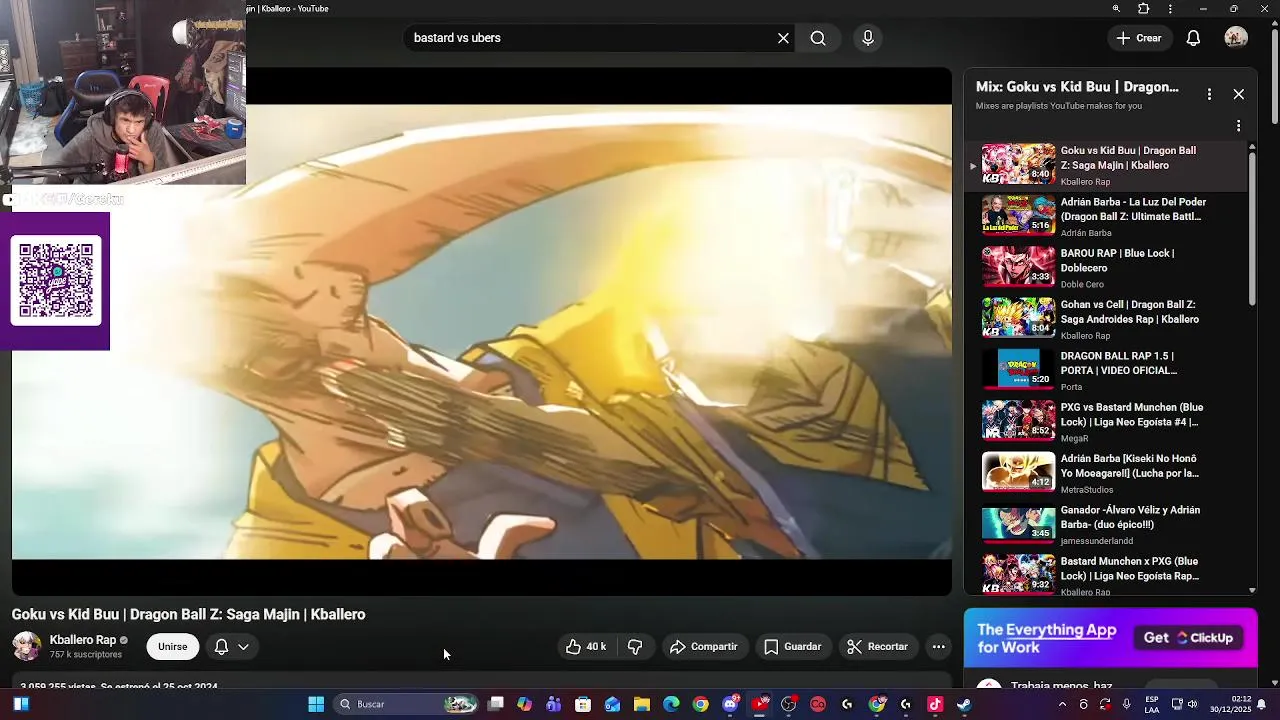
Task: Choose DRAGON BALL RAP 1.5 by Porta
Action: (1105, 370)
